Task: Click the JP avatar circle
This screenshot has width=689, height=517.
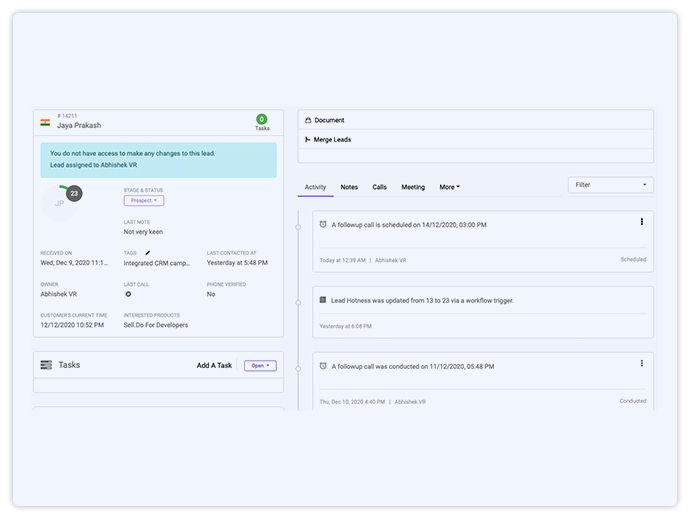Action: click(59, 203)
